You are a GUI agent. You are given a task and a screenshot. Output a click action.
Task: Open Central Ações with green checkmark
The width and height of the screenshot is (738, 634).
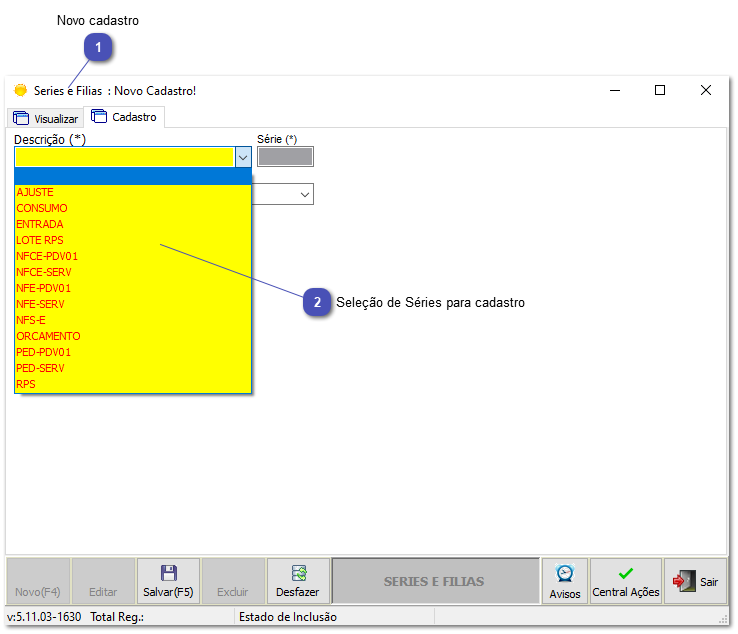626,581
